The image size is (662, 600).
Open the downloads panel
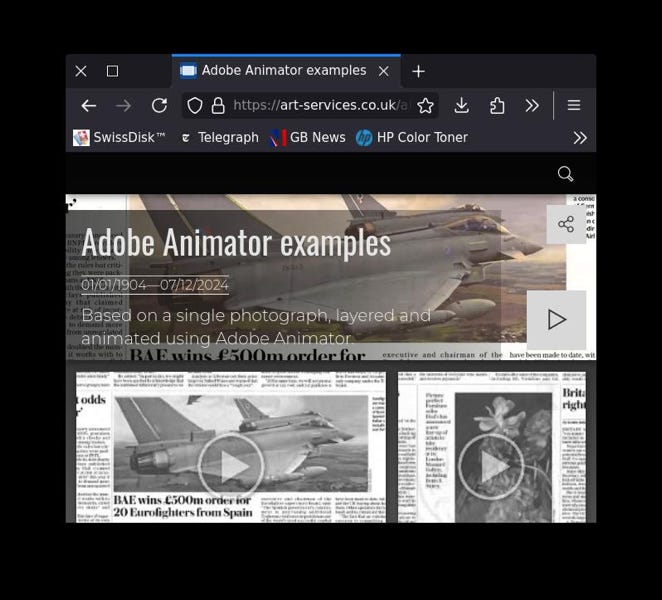pyautogui.click(x=461, y=106)
